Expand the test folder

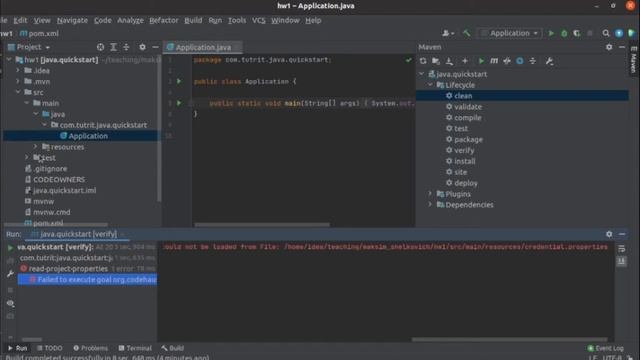(27, 158)
